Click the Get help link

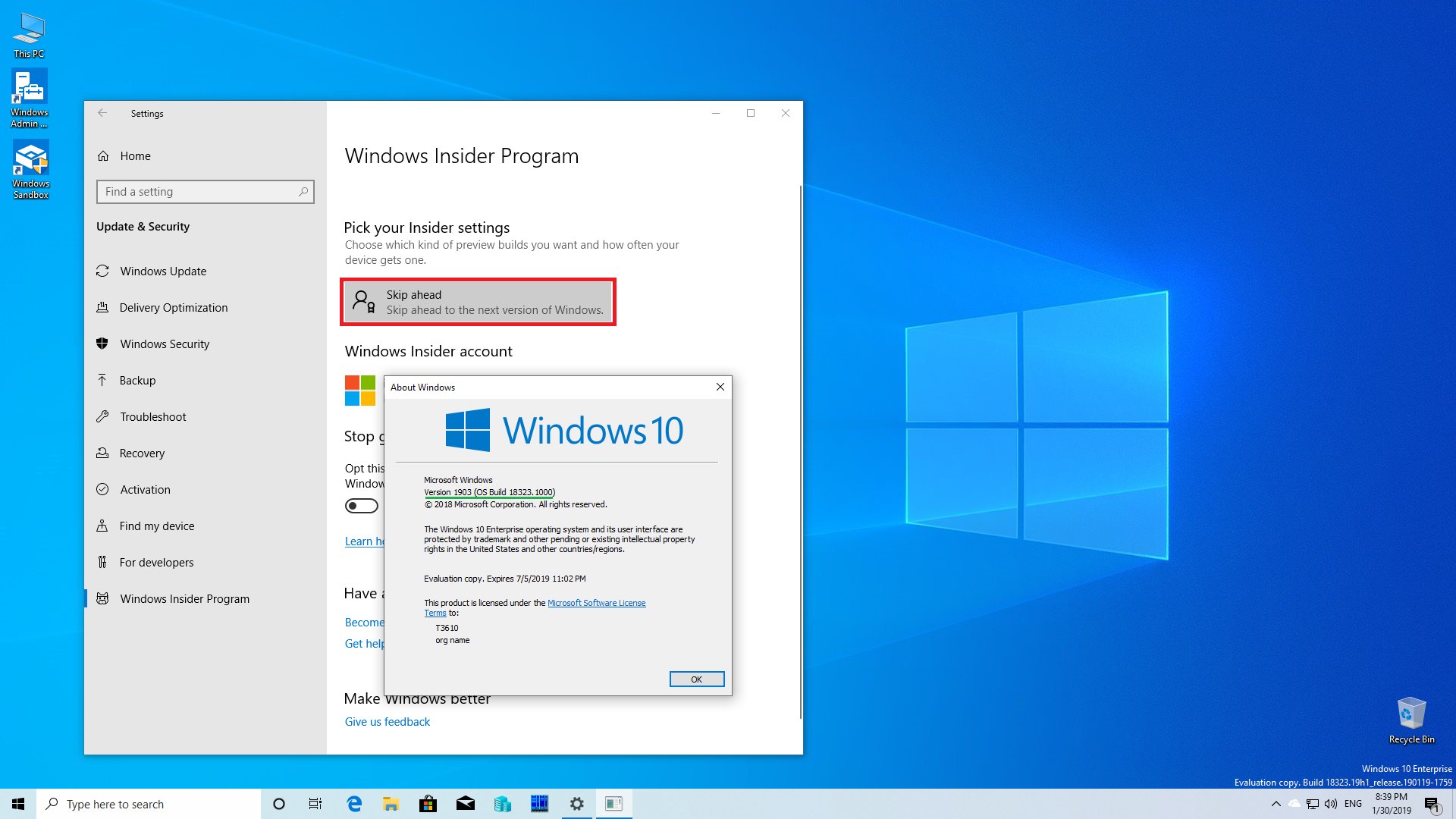pyautogui.click(x=365, y=644)
